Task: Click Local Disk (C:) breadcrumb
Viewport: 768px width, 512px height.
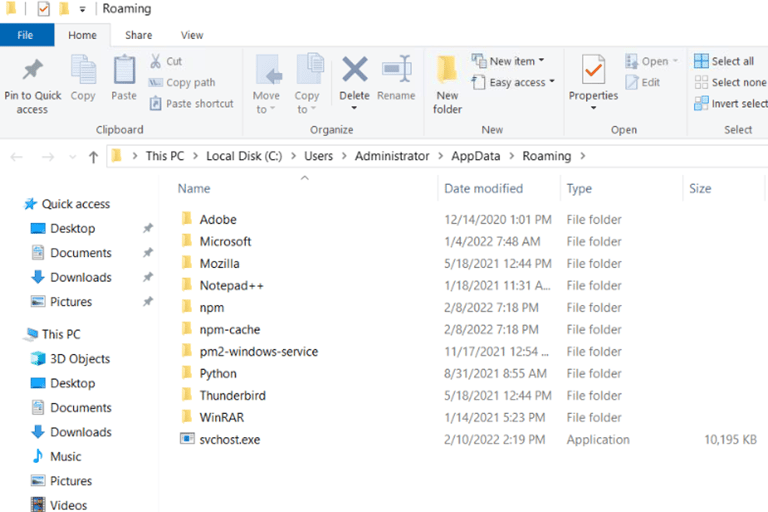Action: 244,156
